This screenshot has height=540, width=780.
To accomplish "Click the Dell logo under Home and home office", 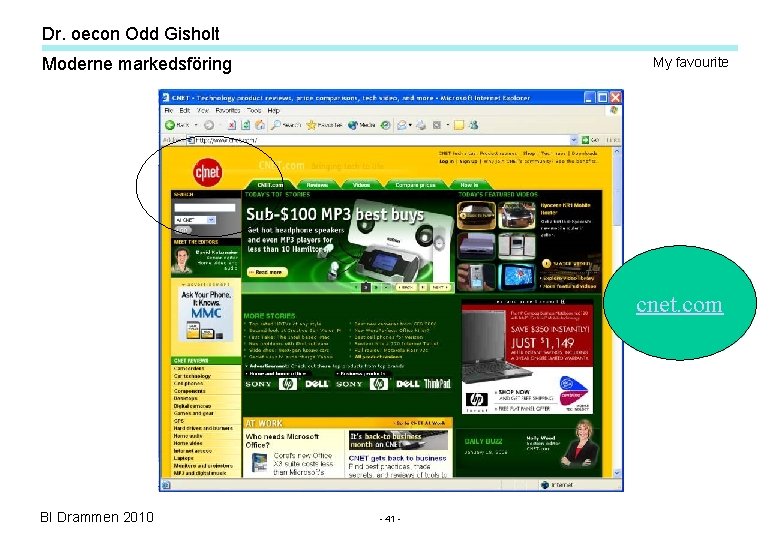I will (x=316, y=384).
